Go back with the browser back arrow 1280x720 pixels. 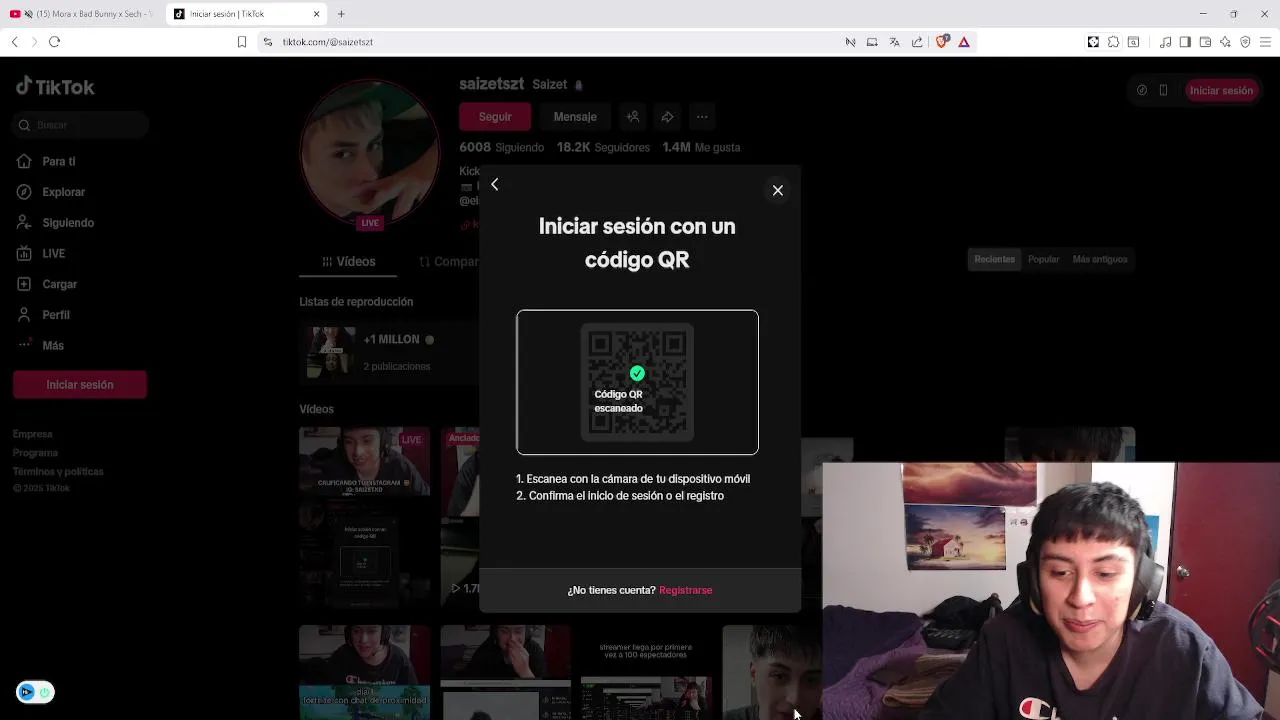(x=14, y=42)
